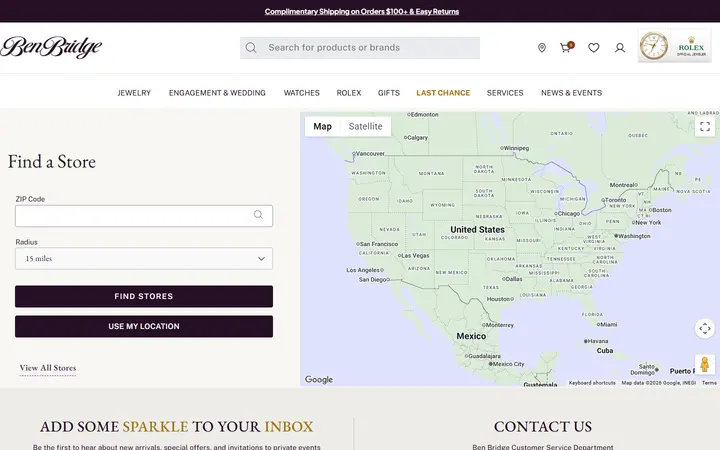Open the store locator pin icon

click(x=542, y=48)
